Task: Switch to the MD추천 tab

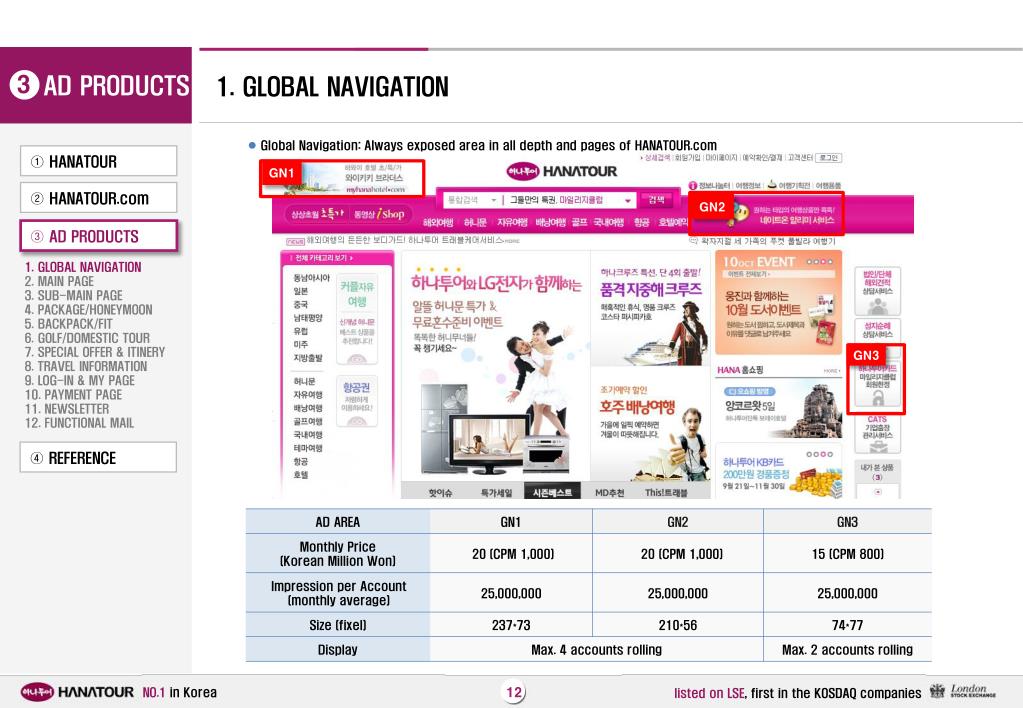Action: click(x=609, y=492)
